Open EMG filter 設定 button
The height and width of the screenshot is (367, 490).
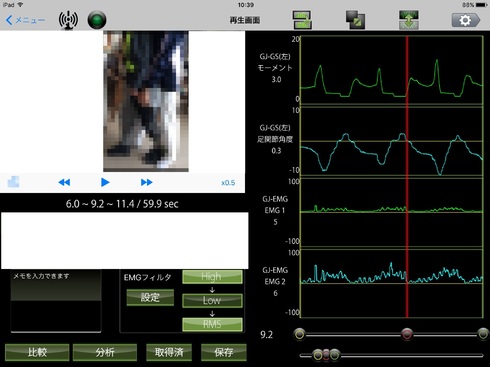150,297
